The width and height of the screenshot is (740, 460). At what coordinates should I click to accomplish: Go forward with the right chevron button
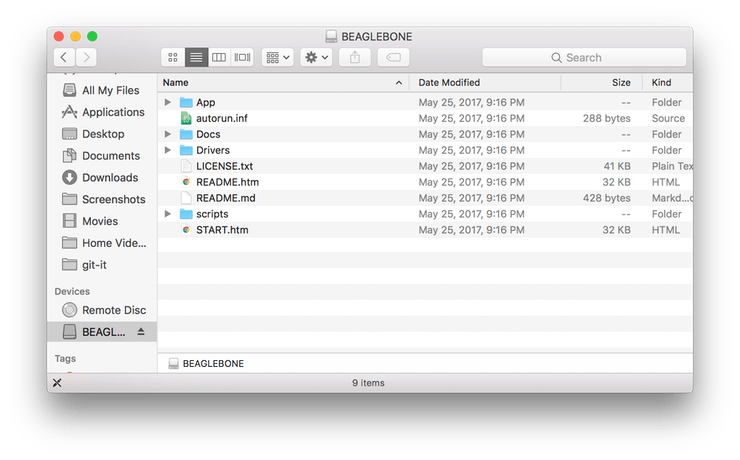tap(86, 58)
